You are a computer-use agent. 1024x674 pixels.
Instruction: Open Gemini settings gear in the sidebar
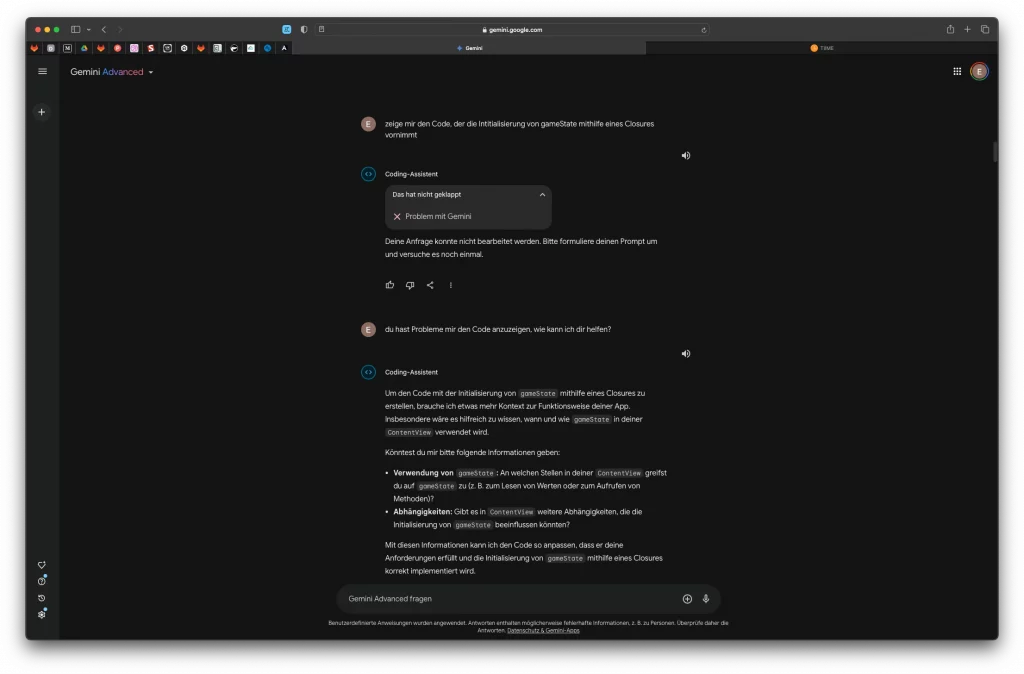pos(42,614)
